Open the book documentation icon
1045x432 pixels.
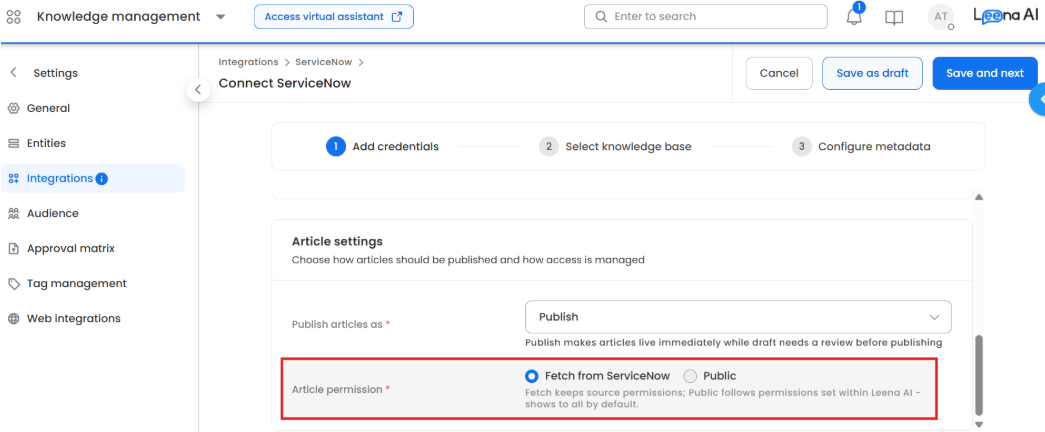894,17
